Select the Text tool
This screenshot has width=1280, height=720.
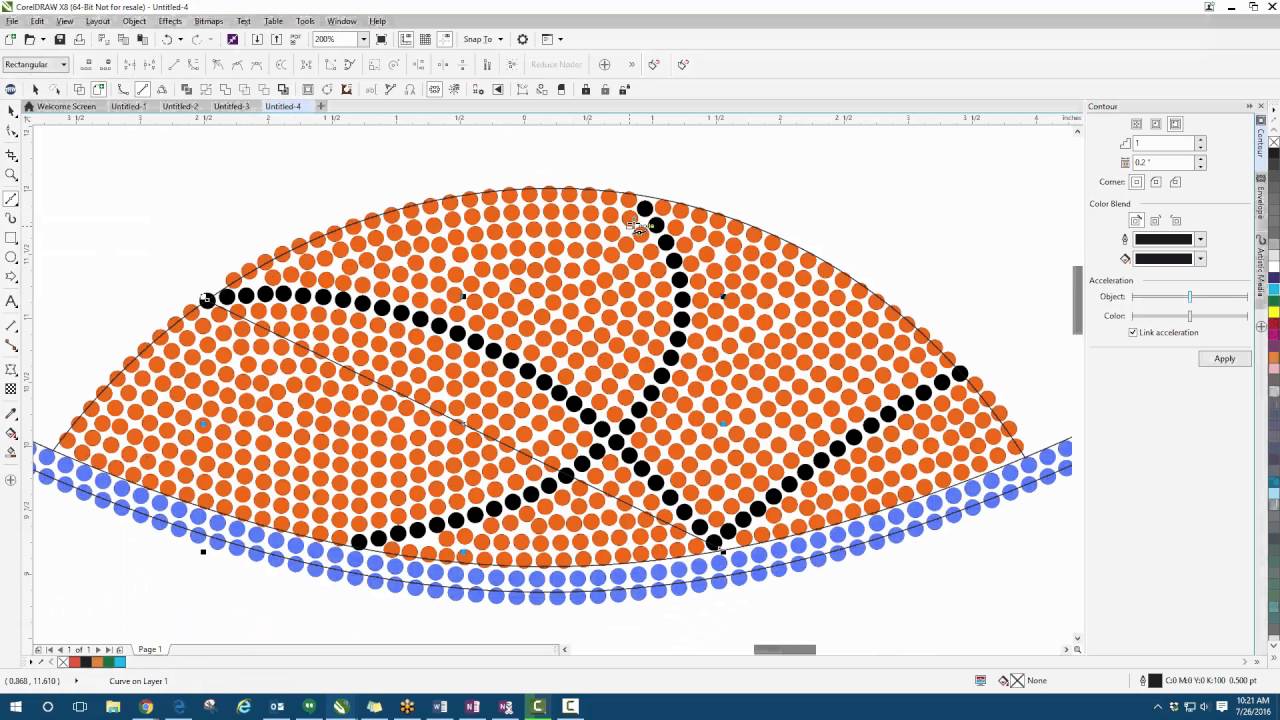click(x=12, y=301)
